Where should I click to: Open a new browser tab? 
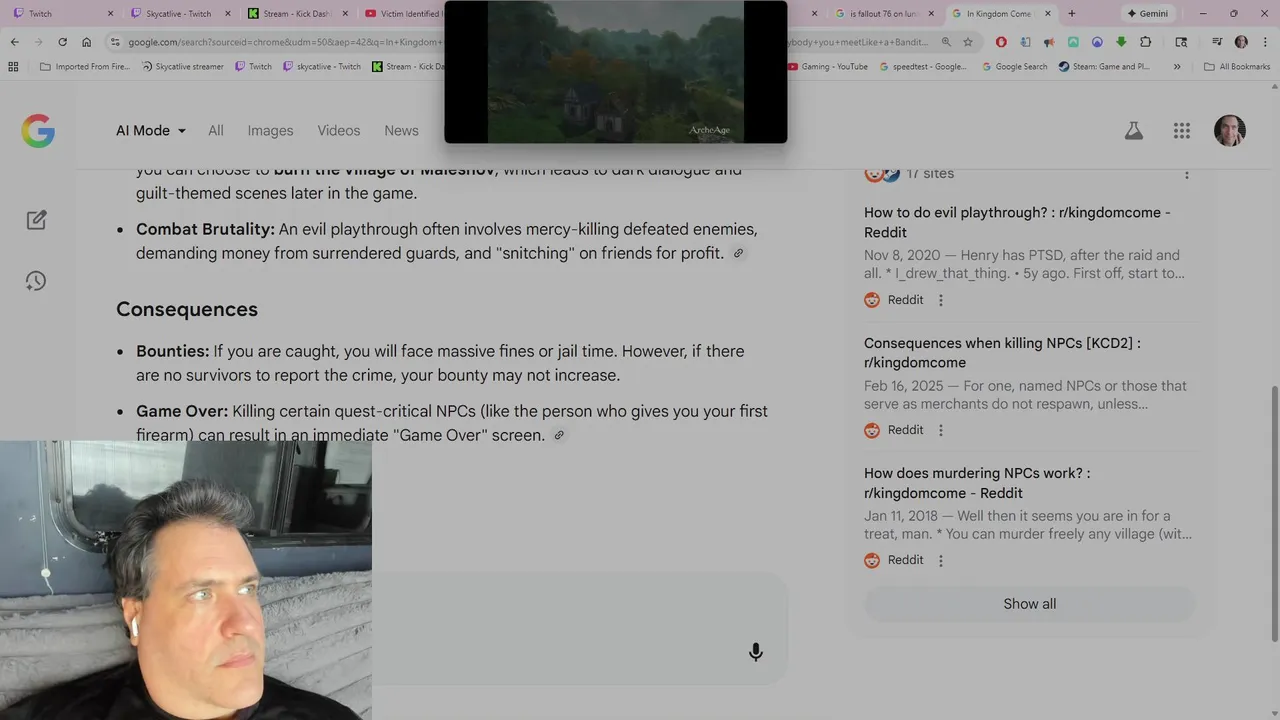[x=1072, y=14]
